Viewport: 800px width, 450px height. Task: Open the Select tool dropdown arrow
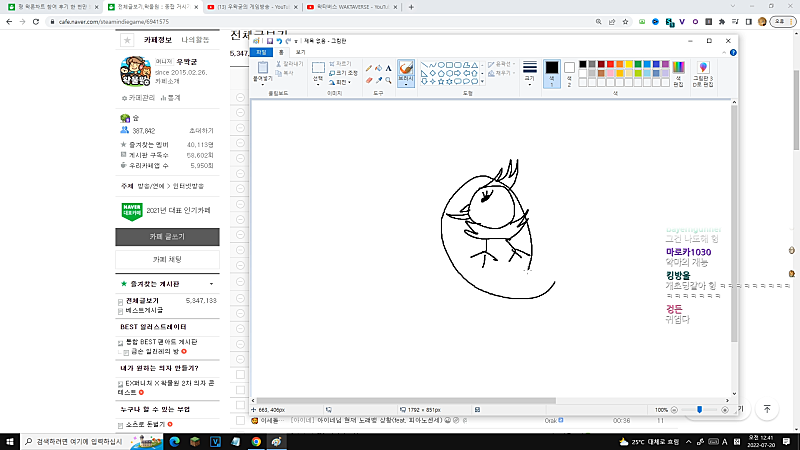click(318, 84)
